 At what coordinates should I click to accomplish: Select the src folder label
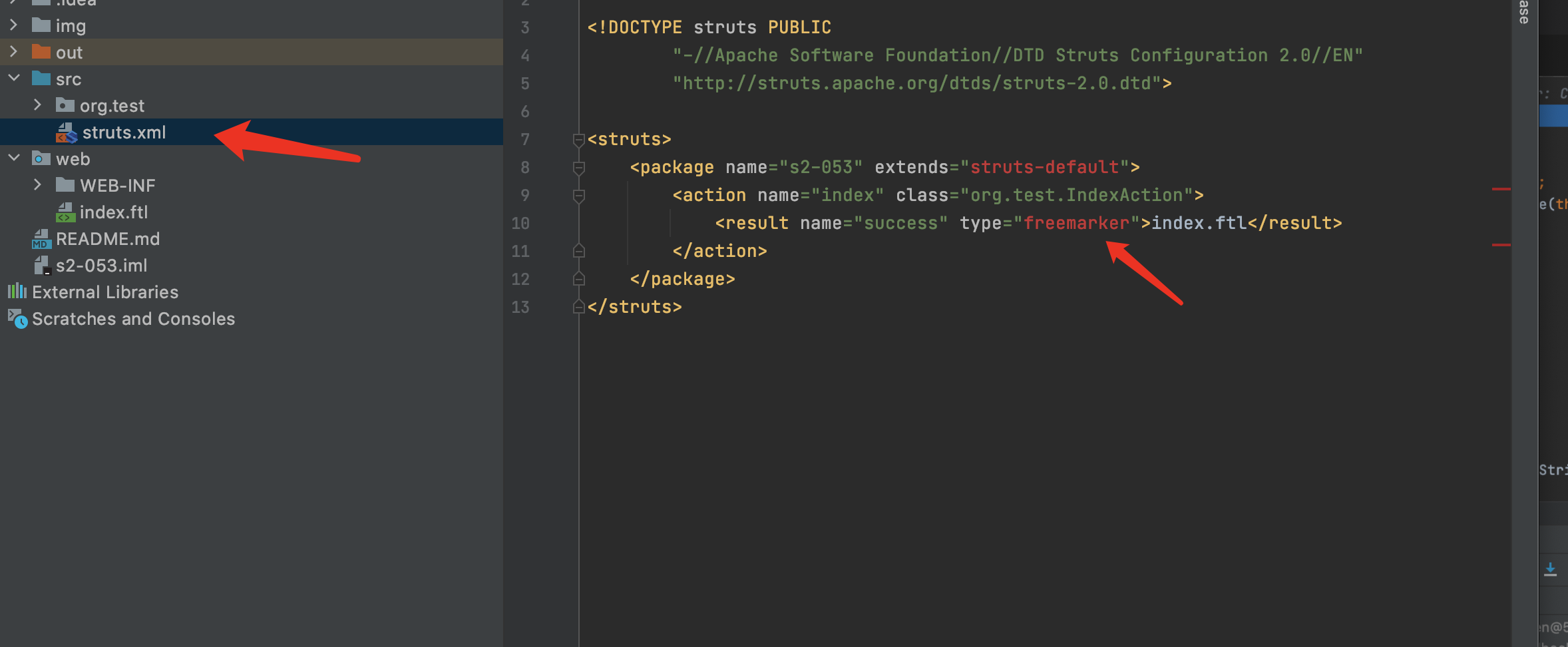69,79
